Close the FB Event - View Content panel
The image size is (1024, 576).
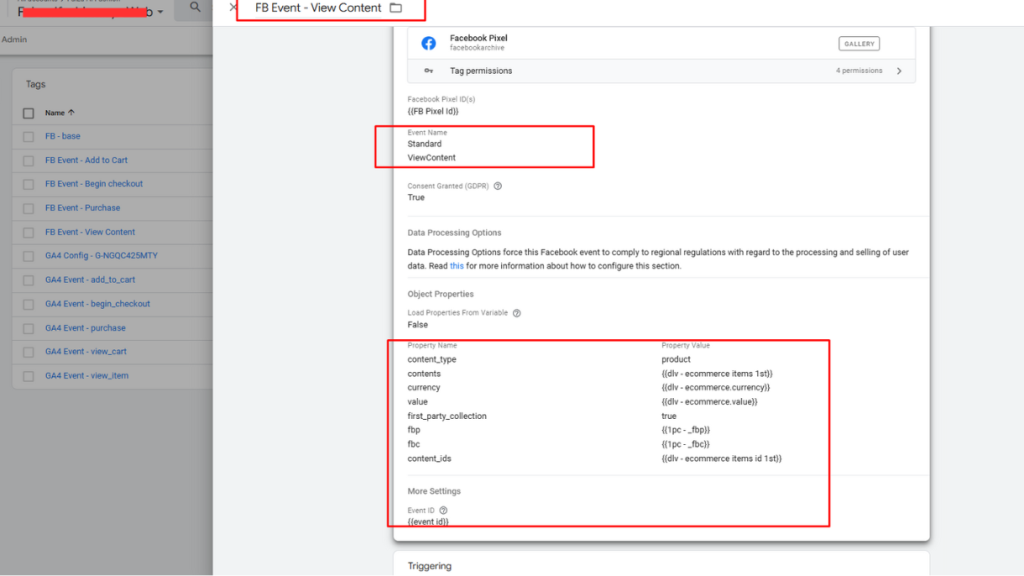coord(232,8)
